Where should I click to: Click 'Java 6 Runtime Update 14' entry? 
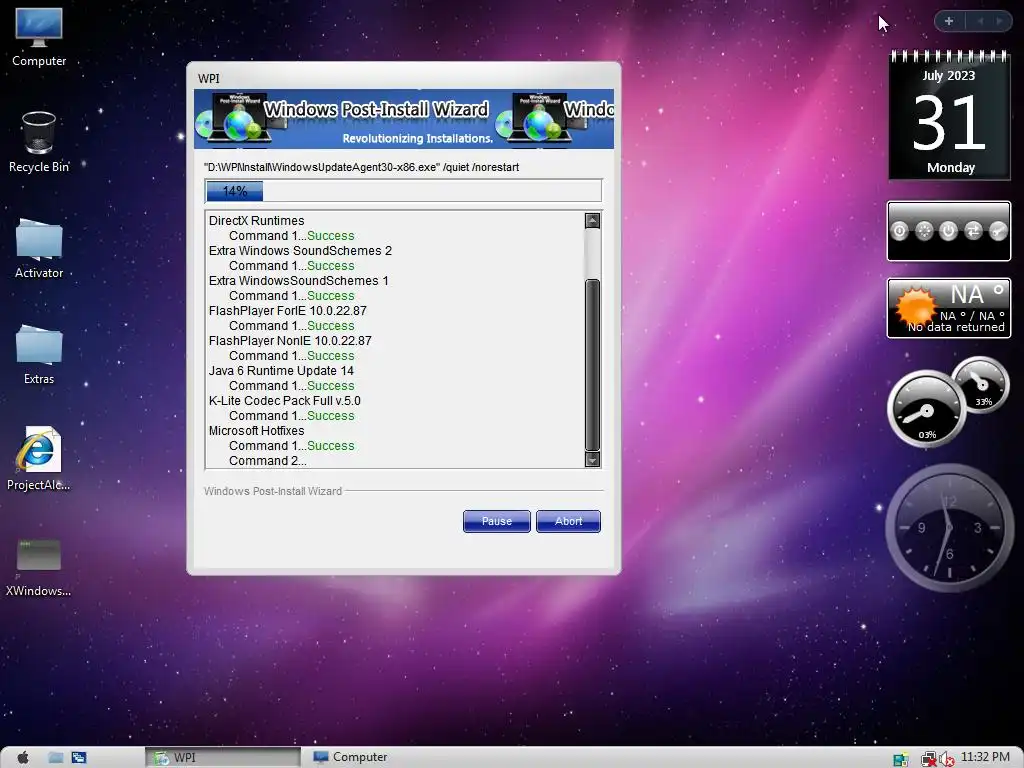click(x=281, y=371)
